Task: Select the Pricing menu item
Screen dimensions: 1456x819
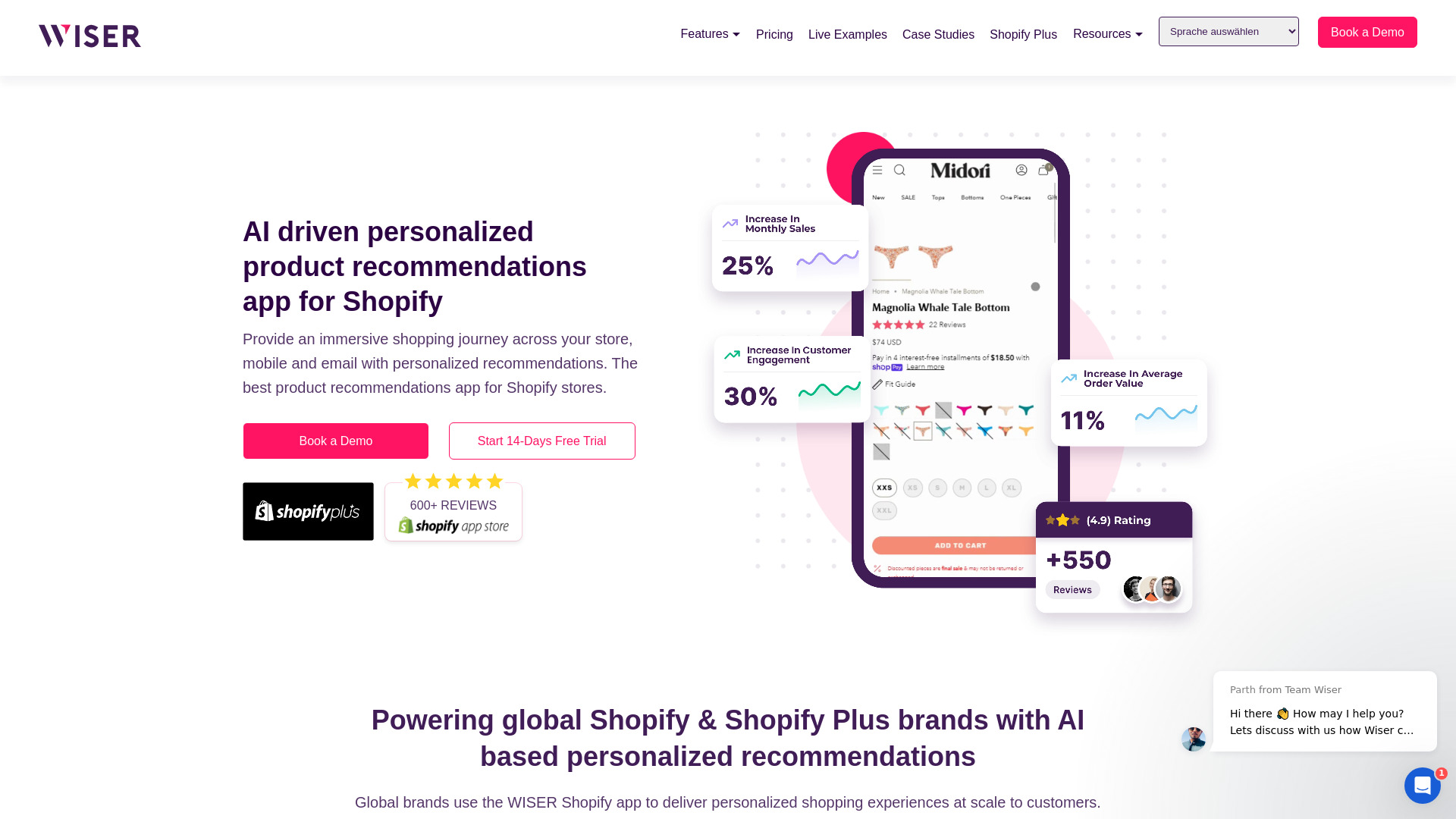Action: tap(774, 35)
